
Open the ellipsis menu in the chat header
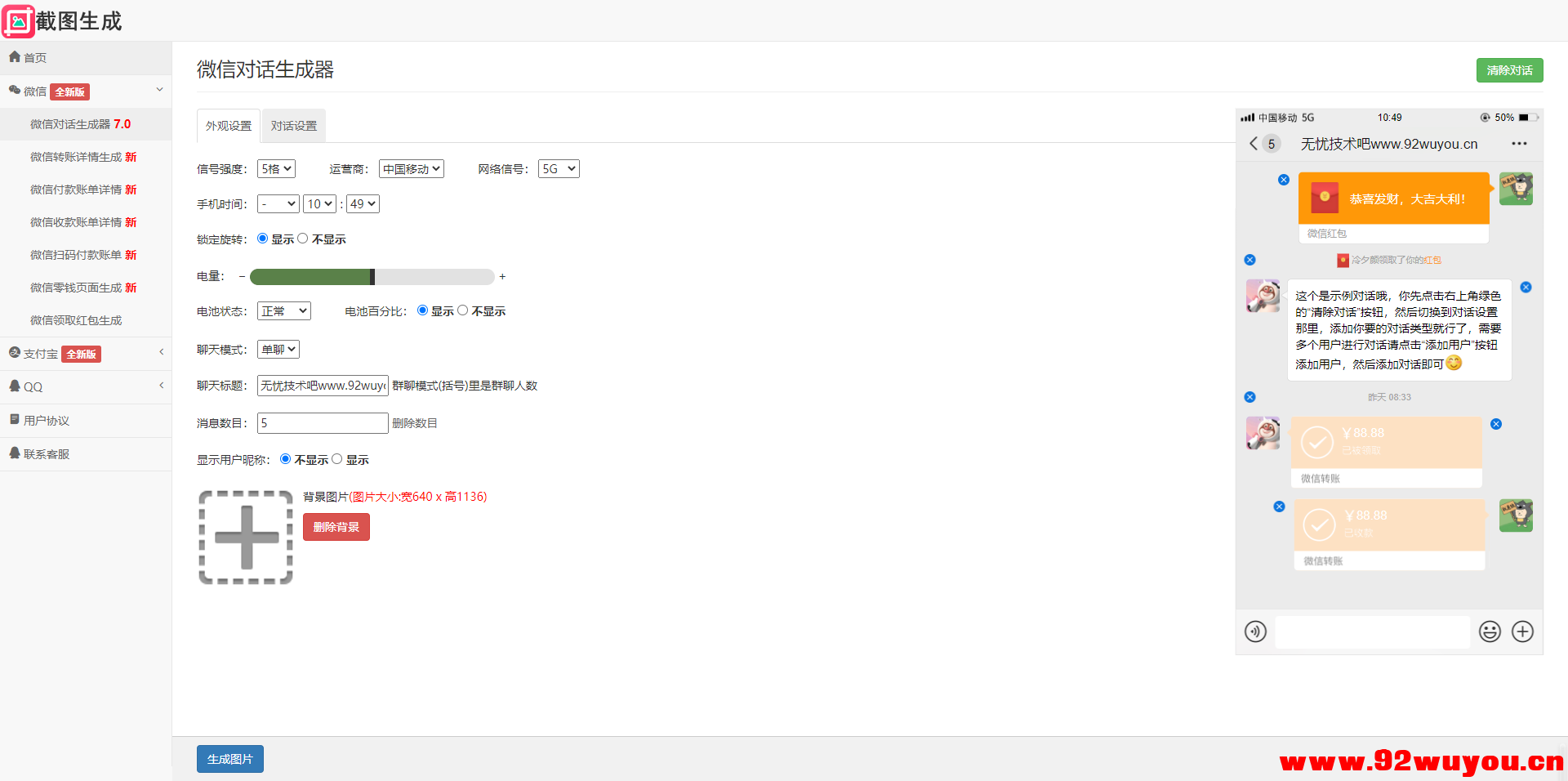(x=1519, y=144)
